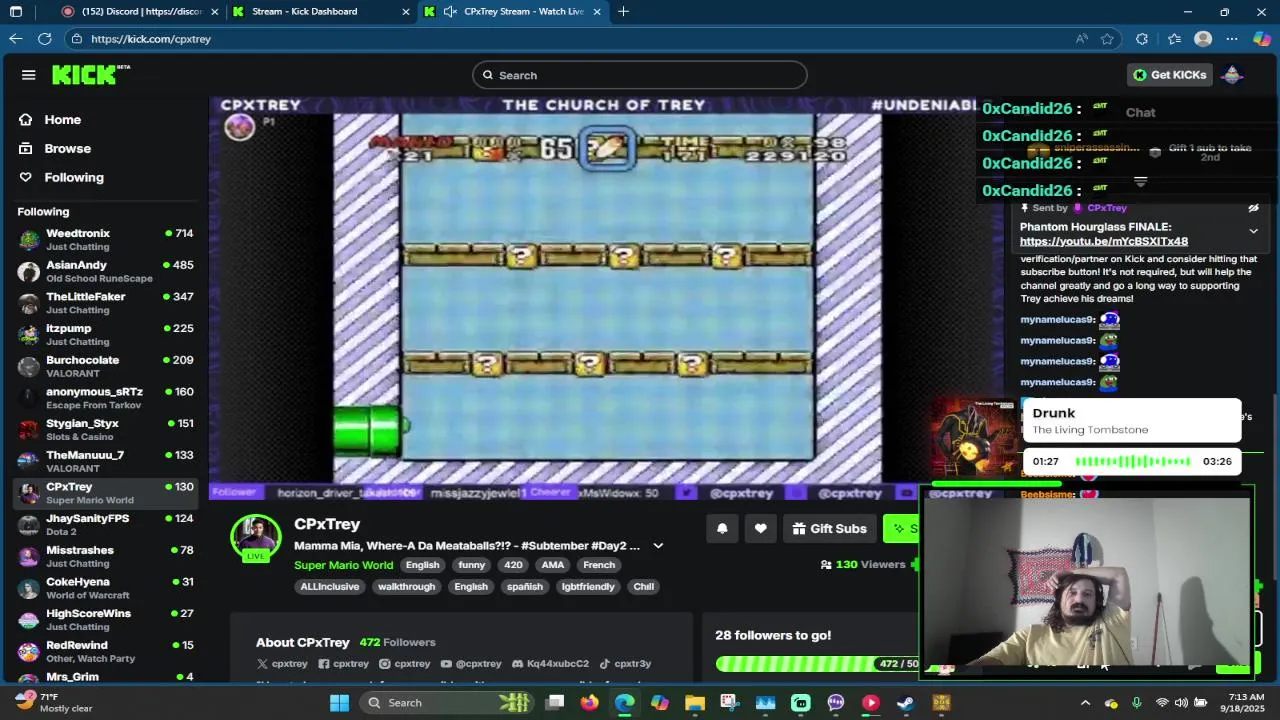1280x720 pixels.
Task: Click the 'Chill' tag
Action: tap(644, 587)
